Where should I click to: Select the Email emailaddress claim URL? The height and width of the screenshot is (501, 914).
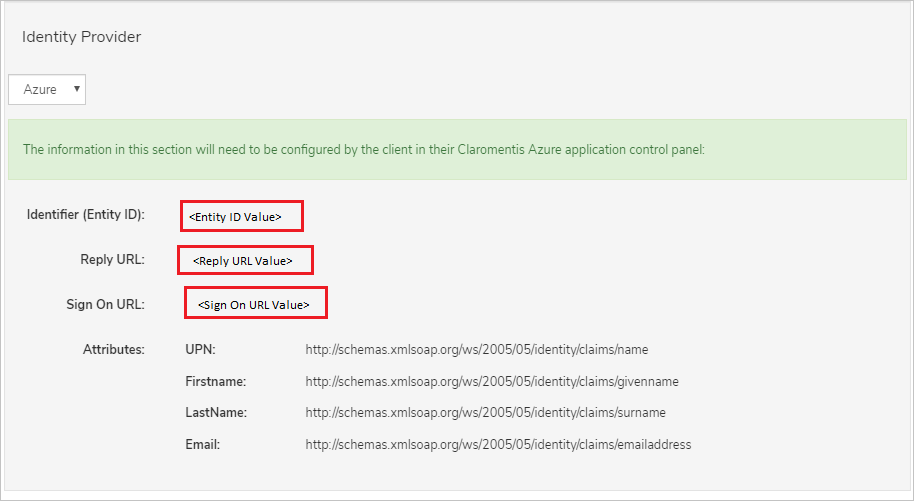point(498,444)
